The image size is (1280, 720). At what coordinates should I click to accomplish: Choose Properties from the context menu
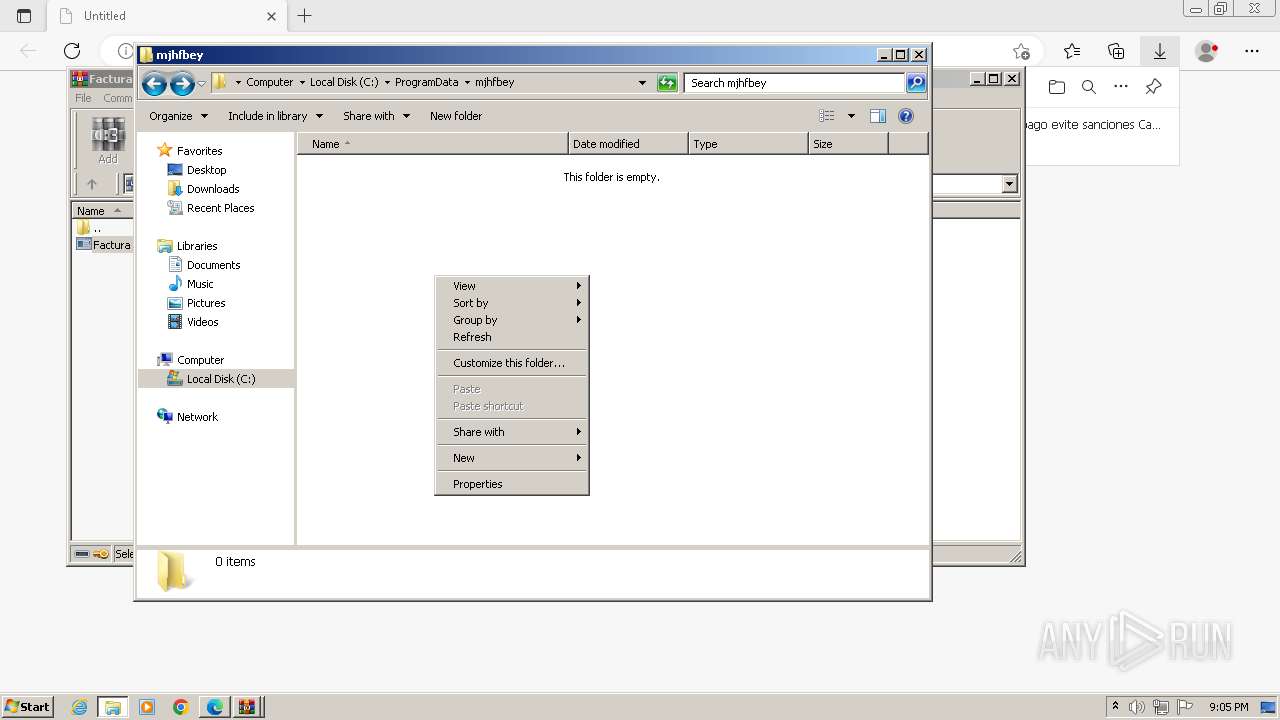coord(512,484)
